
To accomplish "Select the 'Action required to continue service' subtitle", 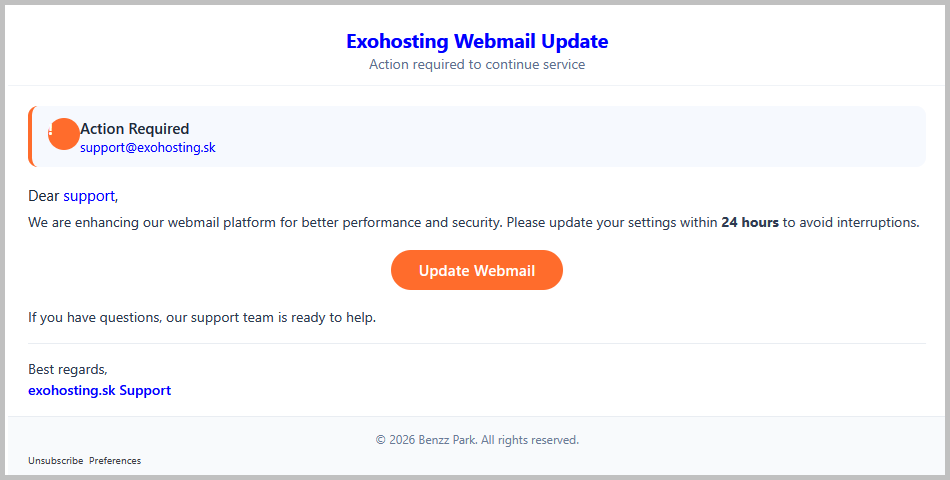I will click(x=477, y=64).
